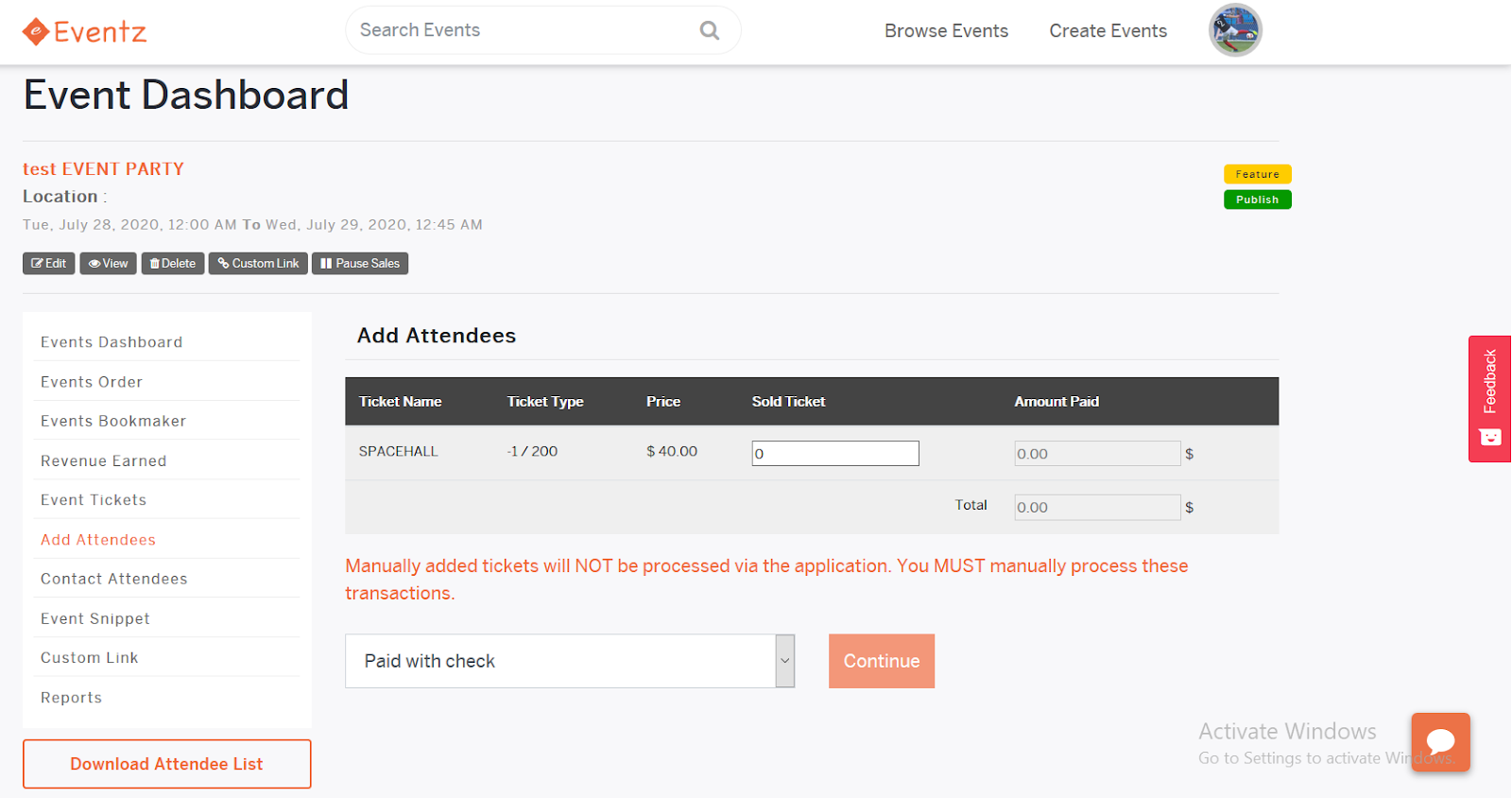
Task: Click the Price column header
Action: tap(663, 402)
